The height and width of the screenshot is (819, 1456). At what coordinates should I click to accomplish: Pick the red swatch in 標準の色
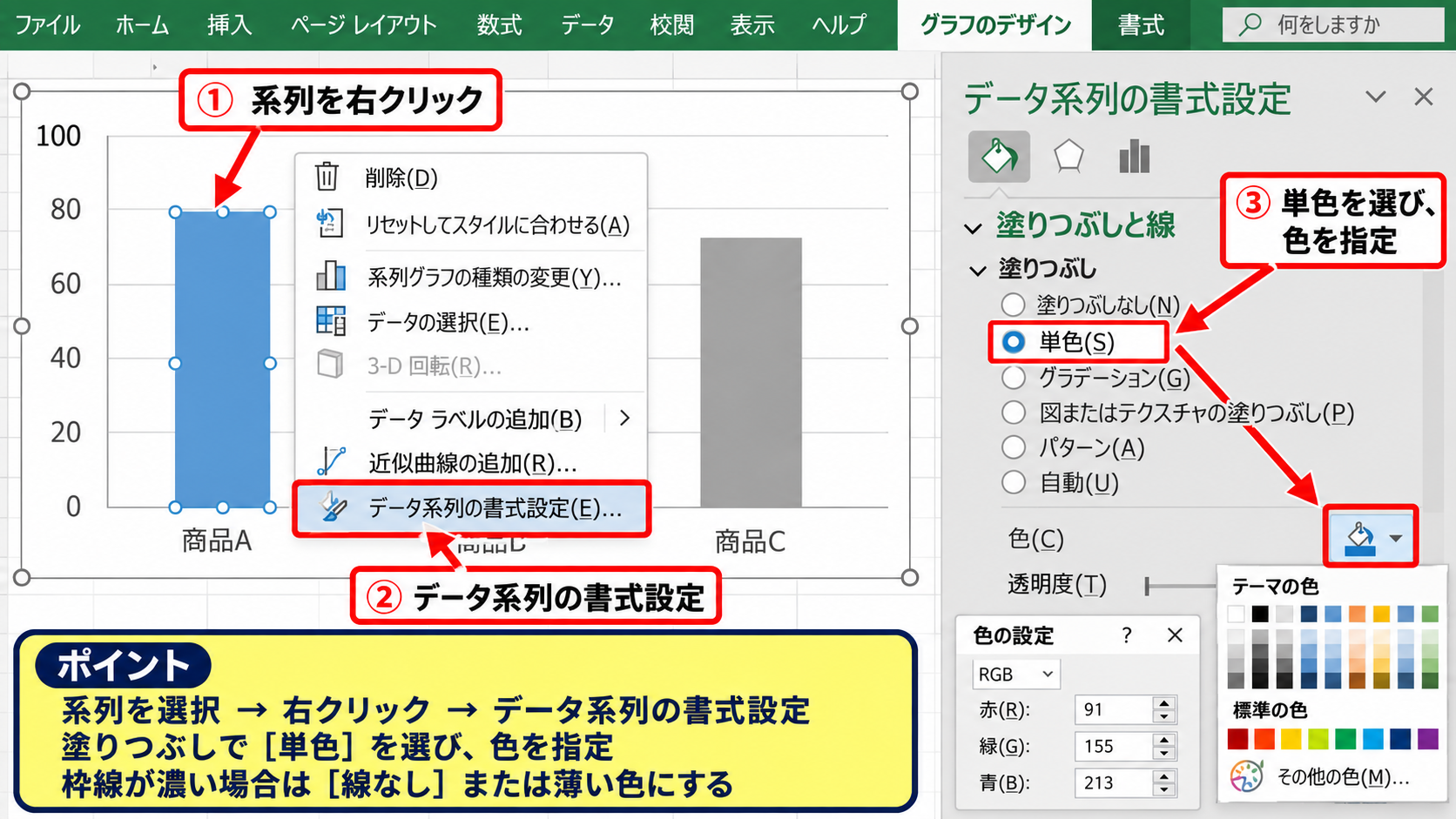(x=1237, y=739)
